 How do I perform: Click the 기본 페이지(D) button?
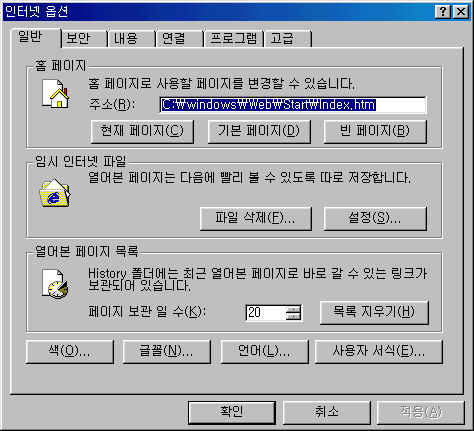click(x=259, y=131)
